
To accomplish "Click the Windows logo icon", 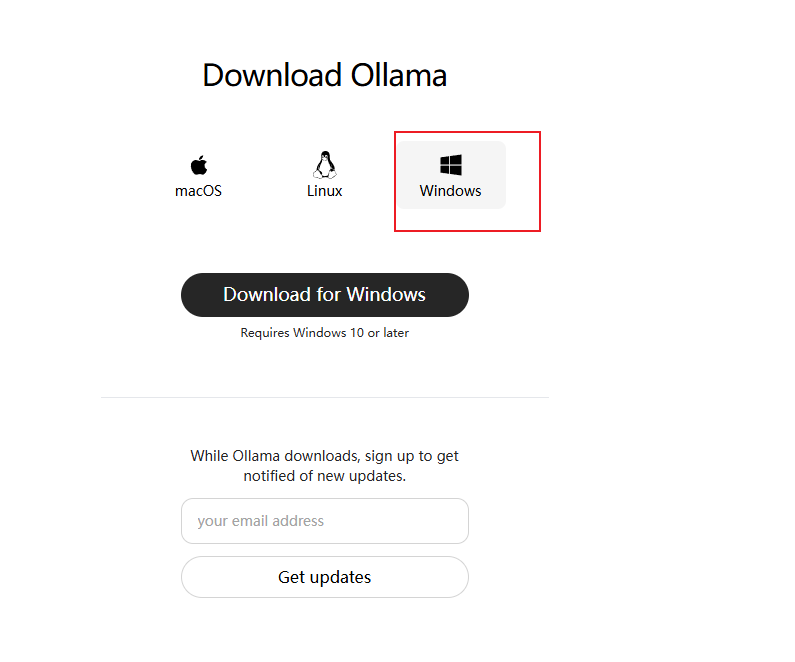I will [x=451, y=165].
